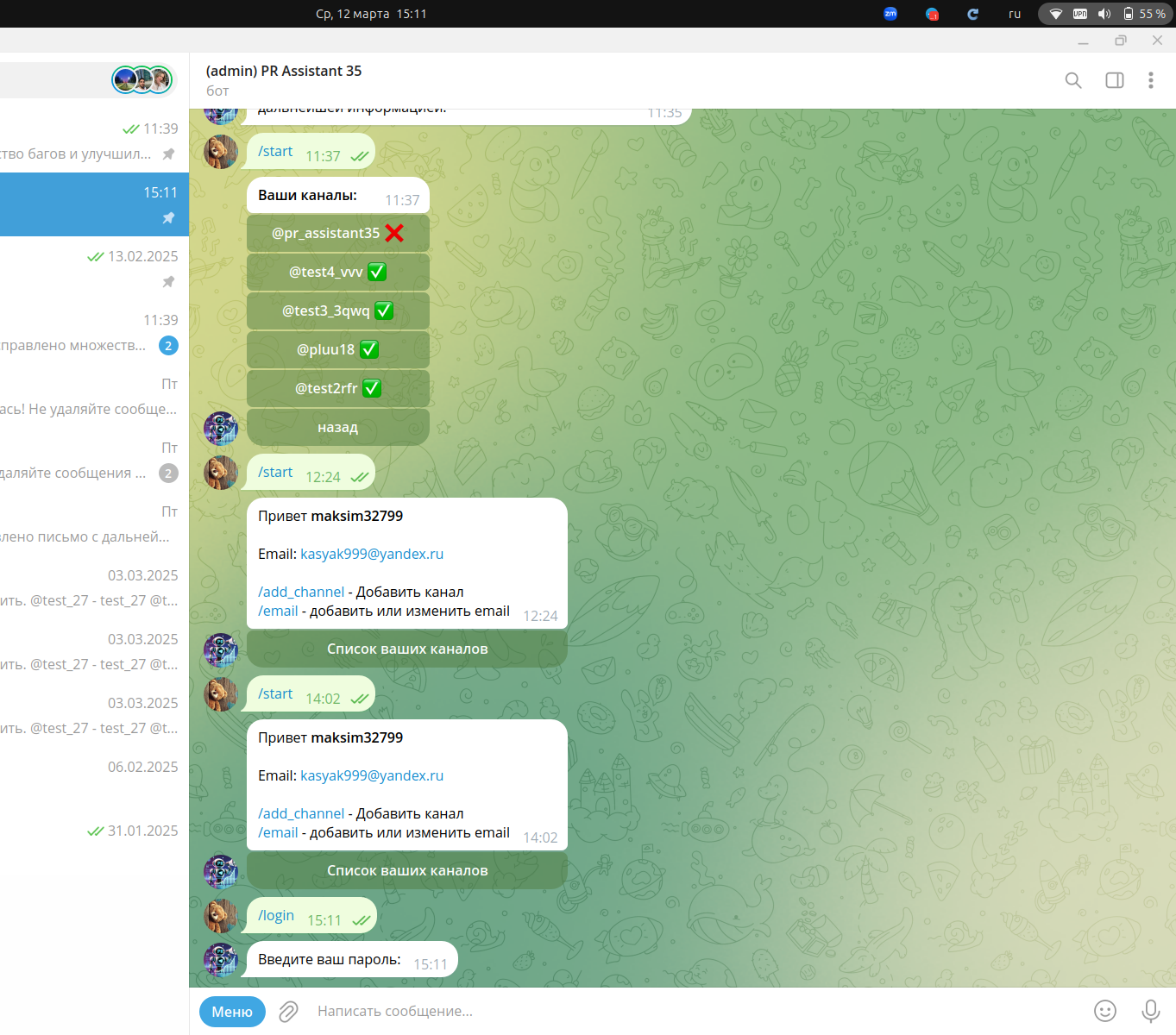Click the battery indicator showing 55 %
Screen dimensions: 1176x1035
click(1145, 14)
